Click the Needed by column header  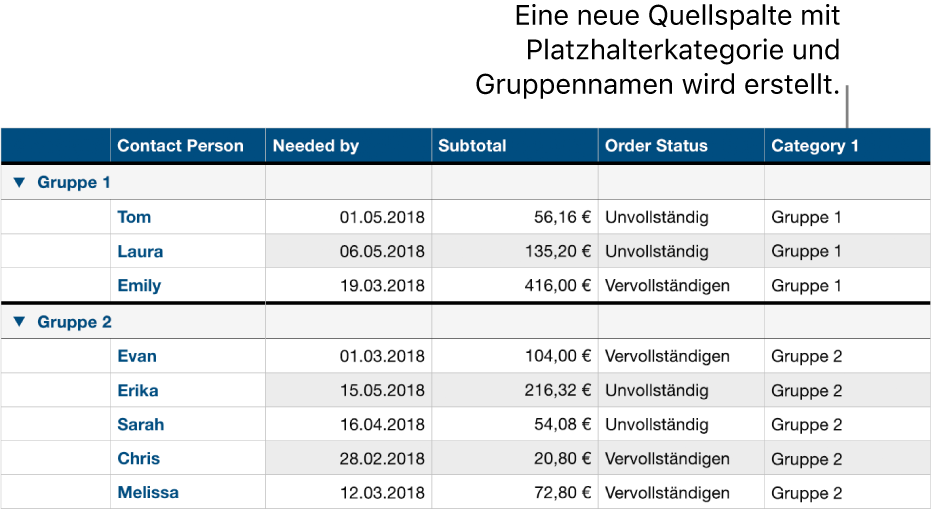click(315, 146)
